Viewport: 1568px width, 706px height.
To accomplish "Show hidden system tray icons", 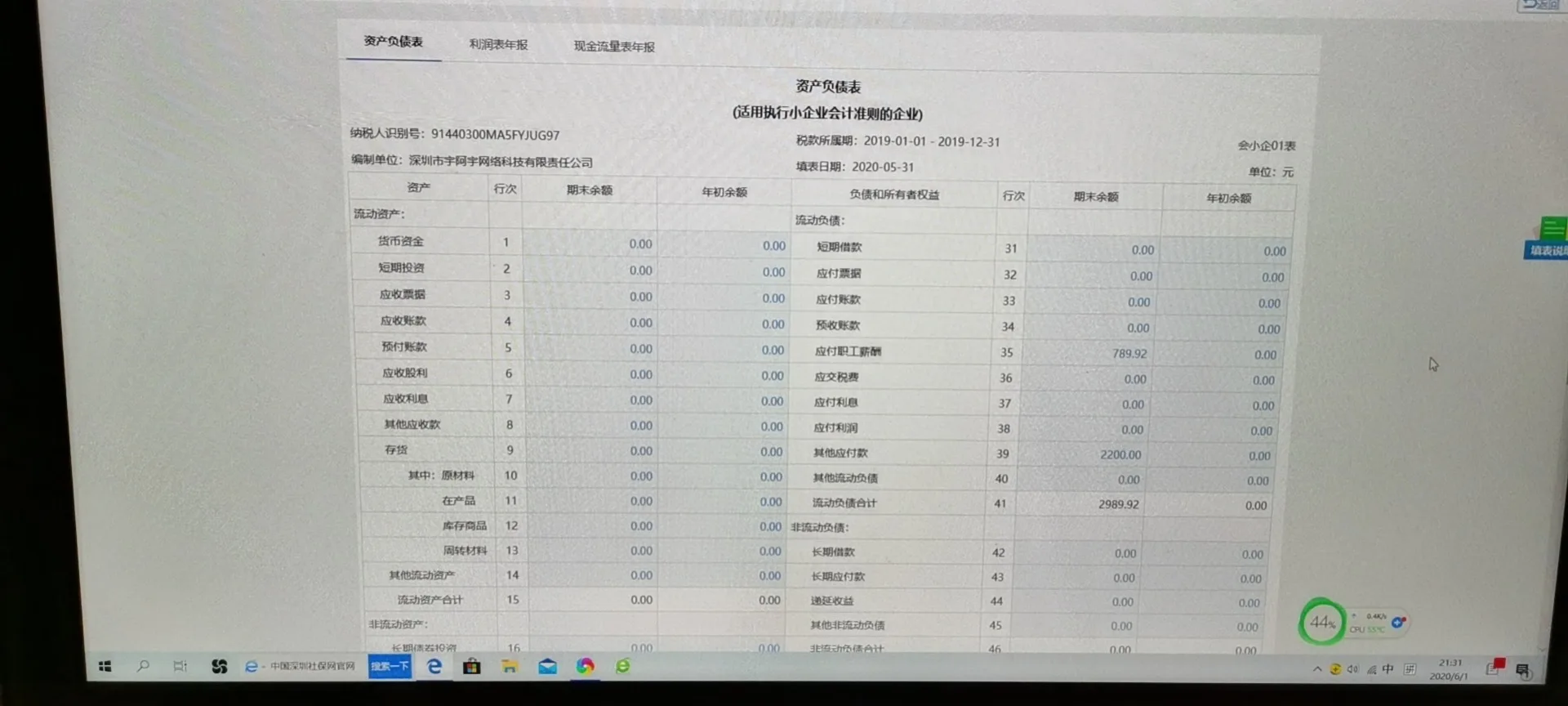I will pyautogui.click(x=1316, y=669).
